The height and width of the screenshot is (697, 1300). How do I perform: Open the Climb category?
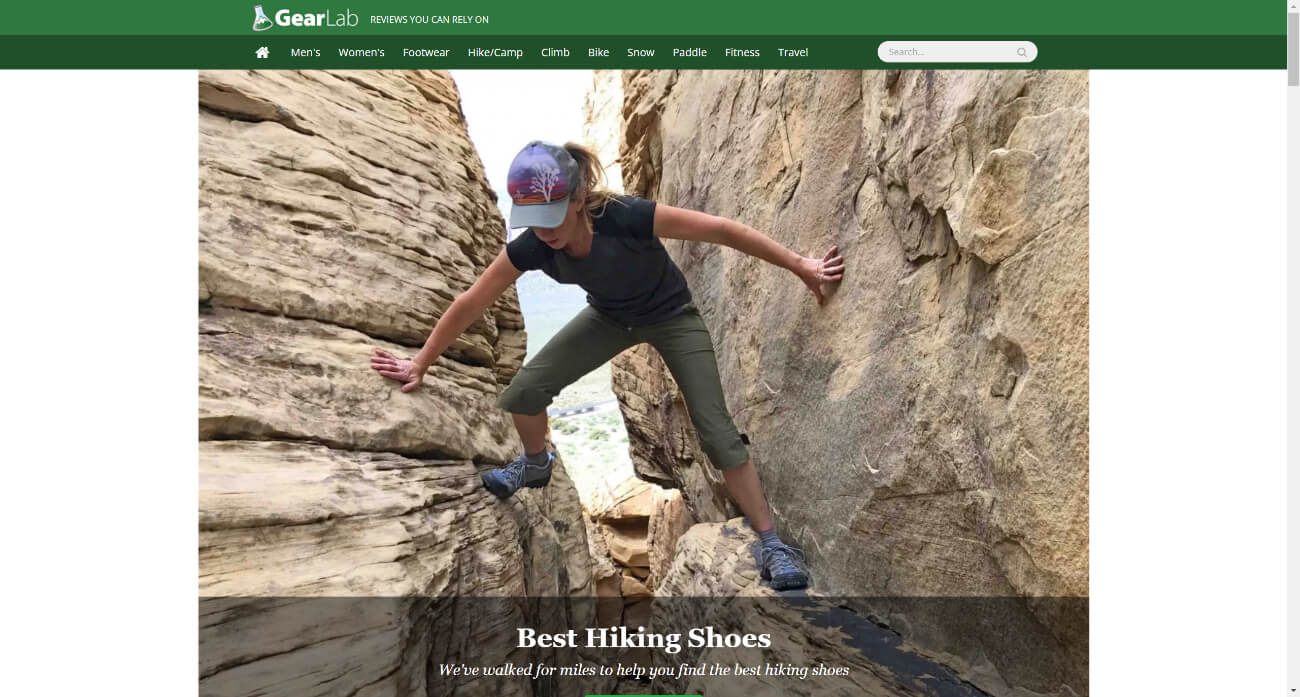[x=555, y=52]
